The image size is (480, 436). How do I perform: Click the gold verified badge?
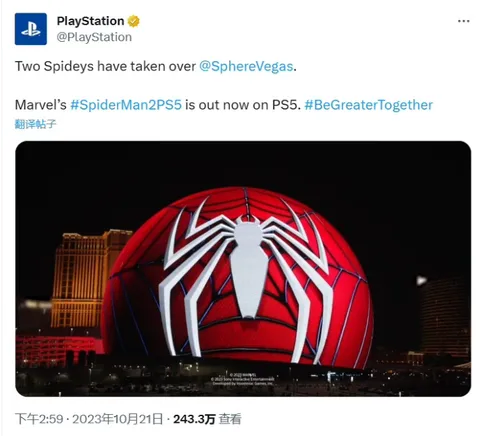[x=134, y=21]
